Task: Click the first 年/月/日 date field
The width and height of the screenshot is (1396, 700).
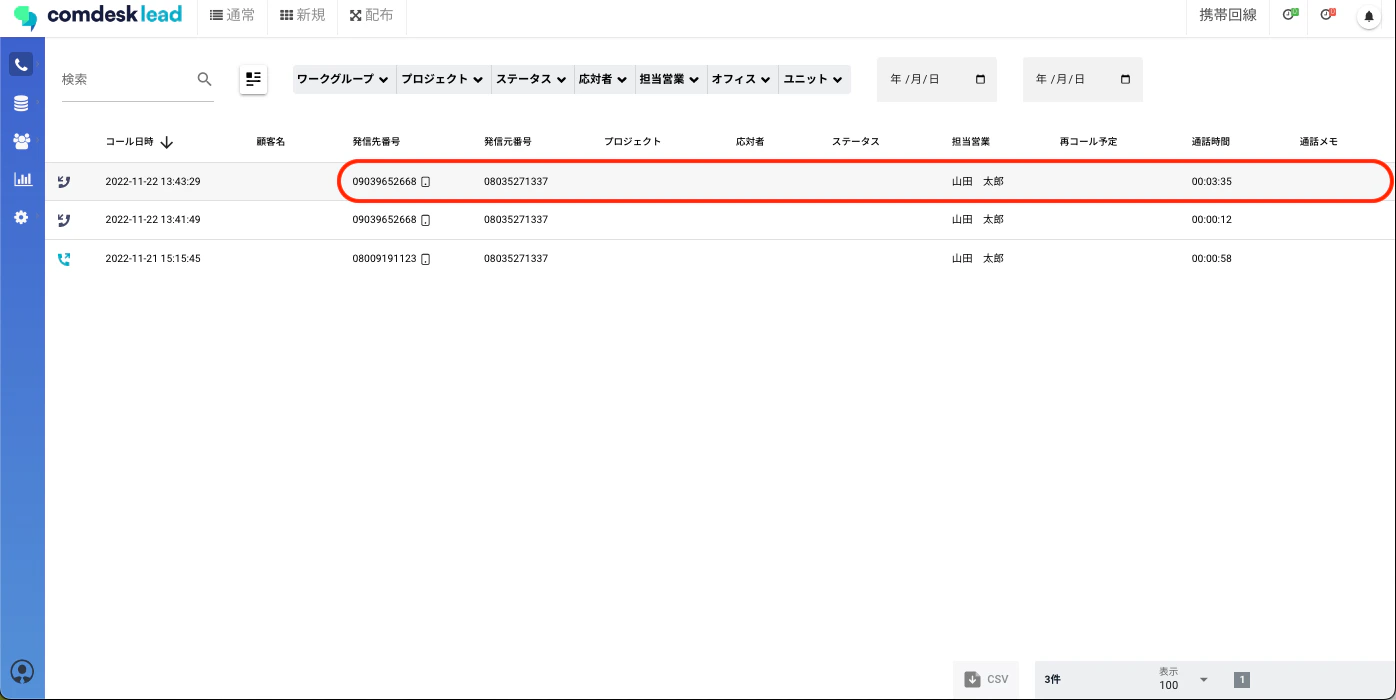Action: tap(937, 79)
